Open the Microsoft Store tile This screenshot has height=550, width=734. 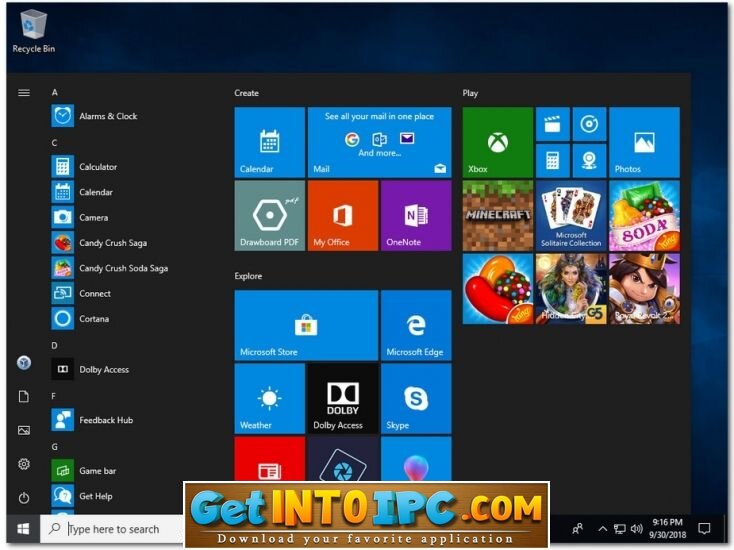coord(306,325)
